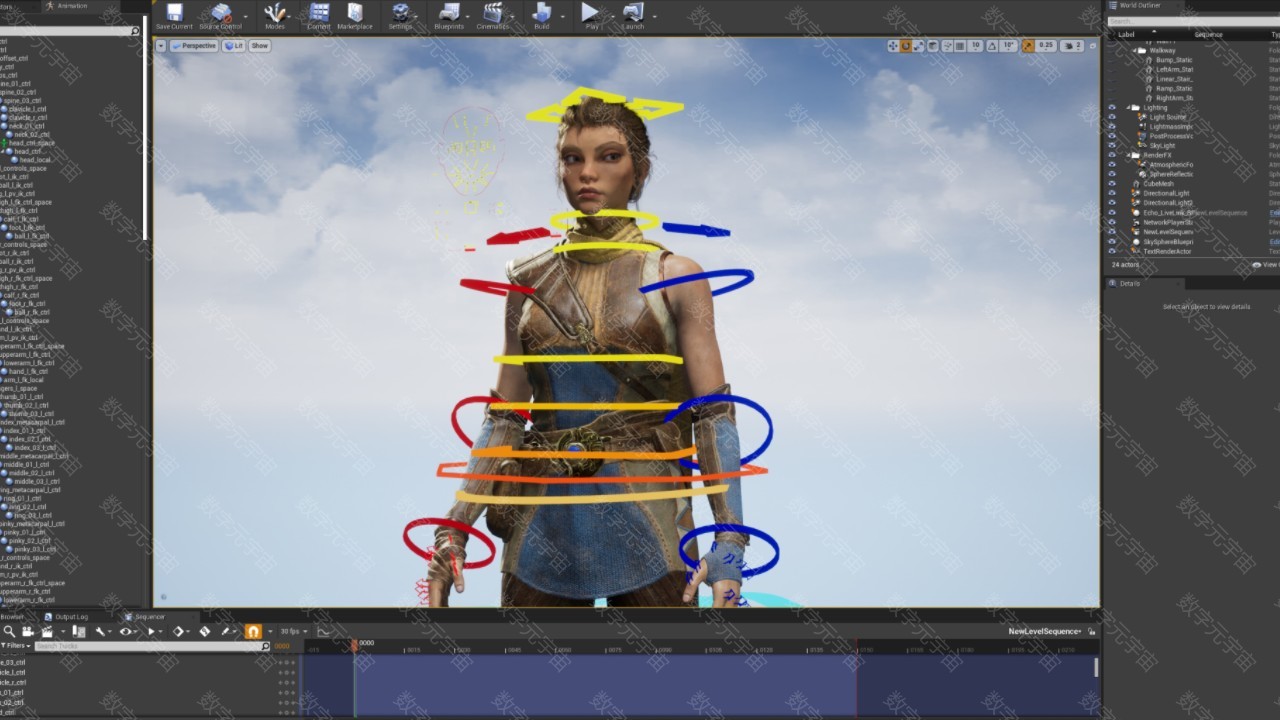Open the Blueprints toolbar icon
The width and height of the screenshot is (1280, 720).
449,16
